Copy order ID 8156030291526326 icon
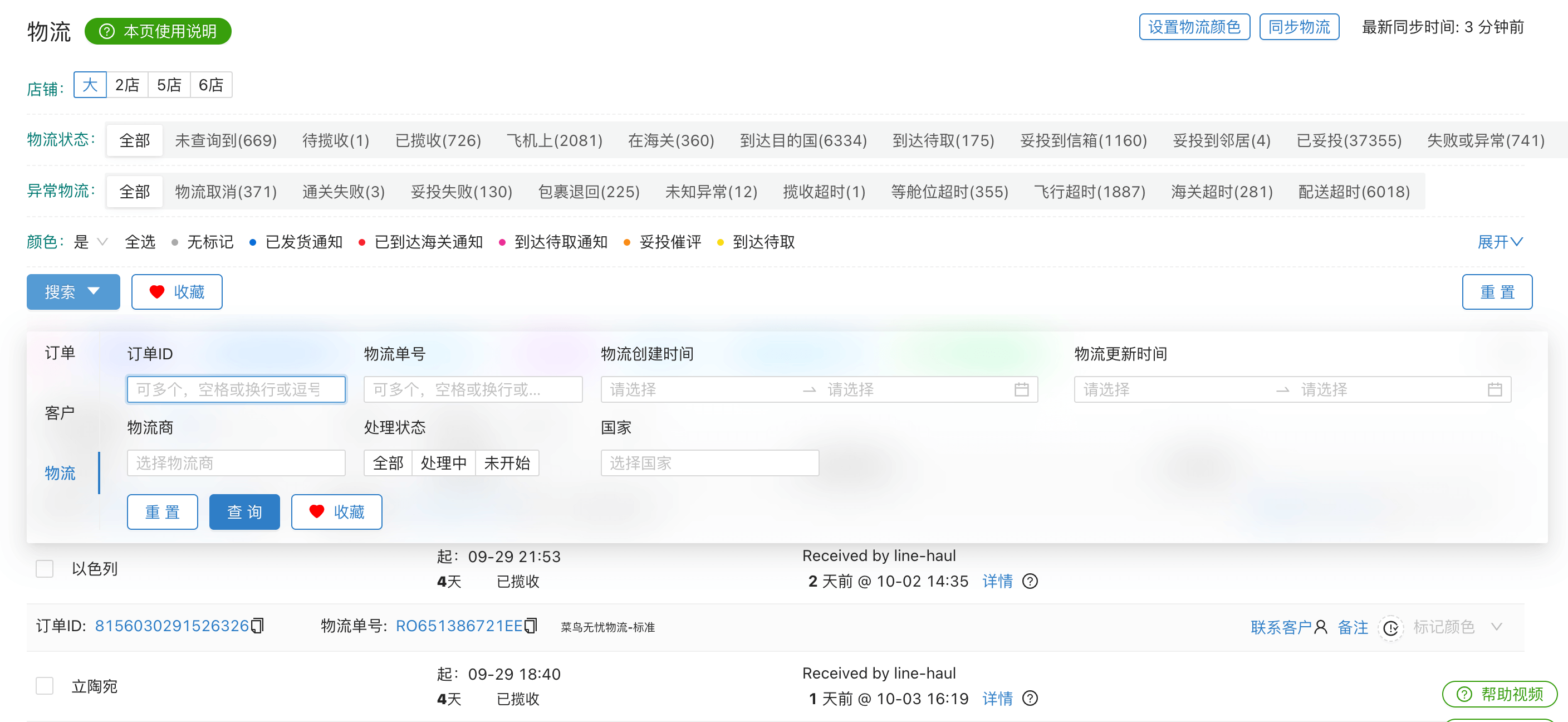This screenshot has height=722, width=1568. [257, 626]
